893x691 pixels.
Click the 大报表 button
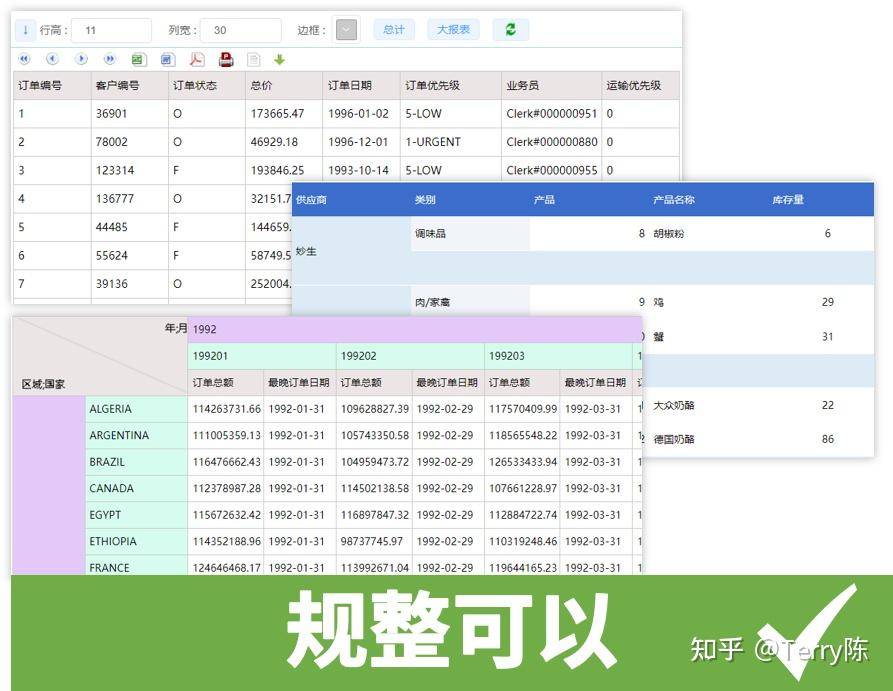point(453,30)
